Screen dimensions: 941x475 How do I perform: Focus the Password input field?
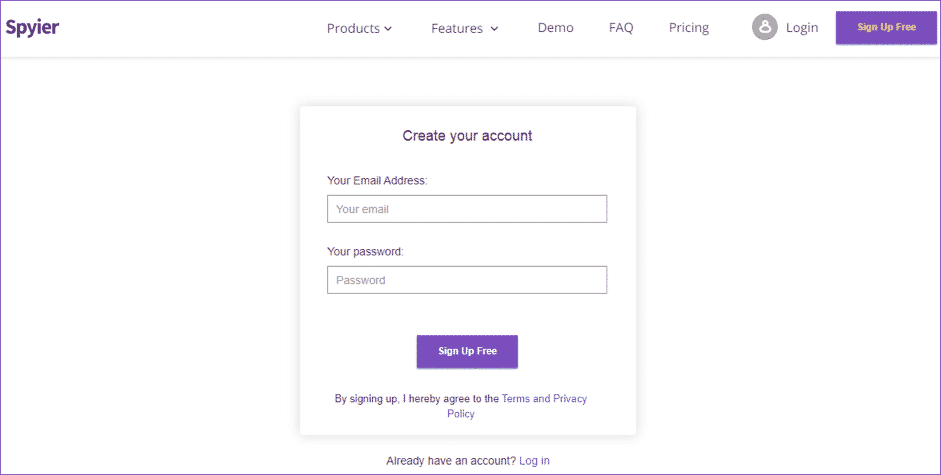pyautogui.click(x=467, y=280)
